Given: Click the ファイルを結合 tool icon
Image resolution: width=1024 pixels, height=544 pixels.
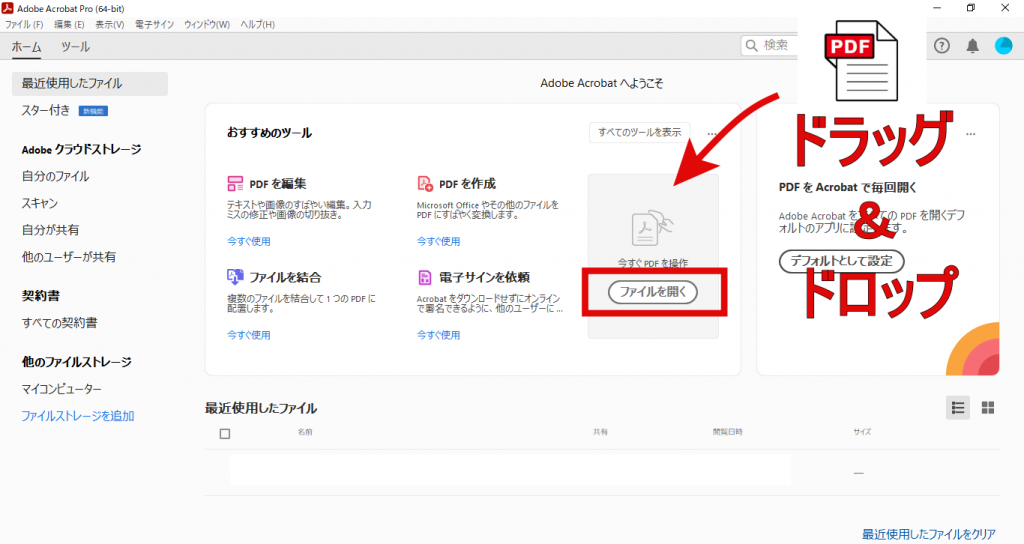Looking at the screenshot, I should 235,277.
